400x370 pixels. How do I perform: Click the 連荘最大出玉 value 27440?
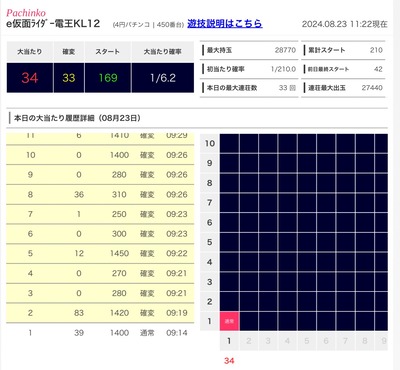click(372, 88)
